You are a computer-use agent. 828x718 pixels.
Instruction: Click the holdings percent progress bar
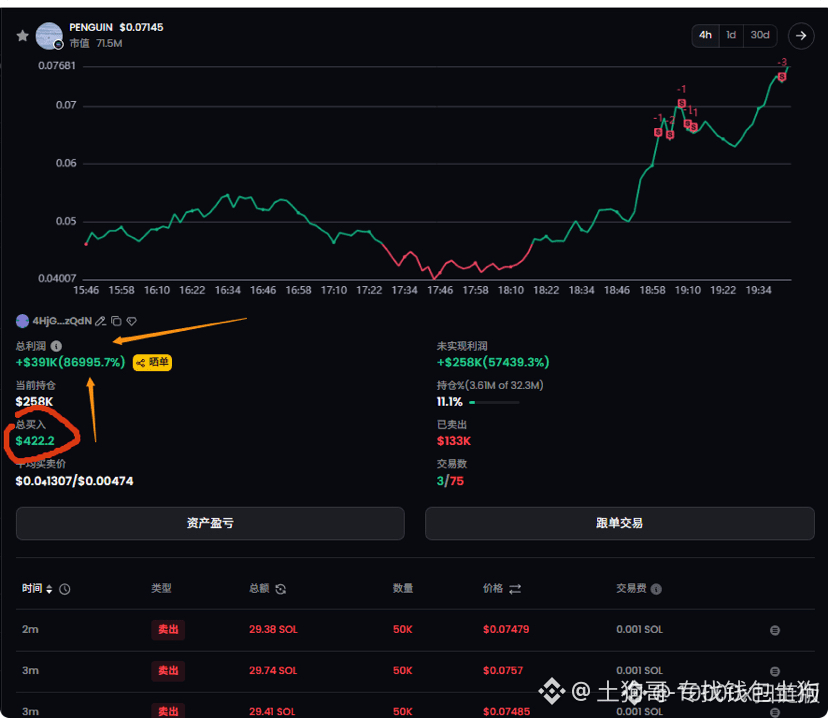coord(494,402)
